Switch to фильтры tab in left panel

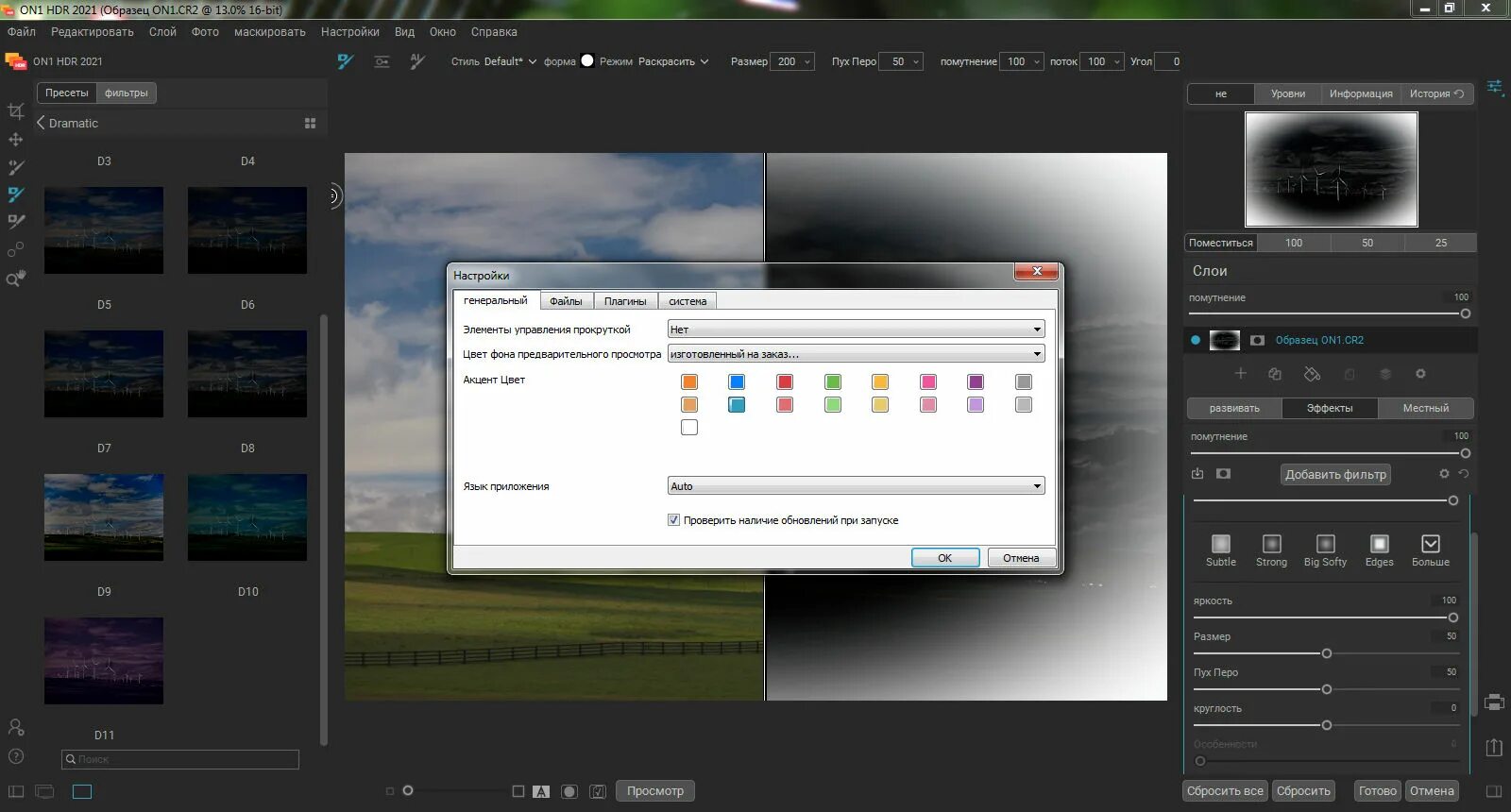pyautogui.click(x=126, y=93)
